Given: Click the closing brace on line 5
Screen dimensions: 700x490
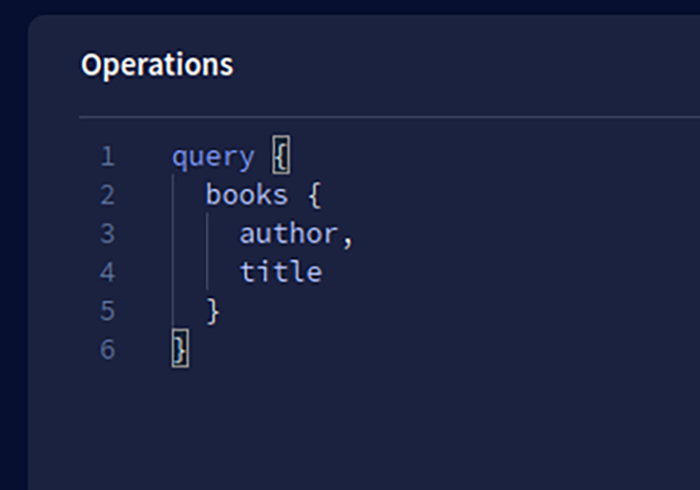Looking at the screenshot, I should 213,311.
